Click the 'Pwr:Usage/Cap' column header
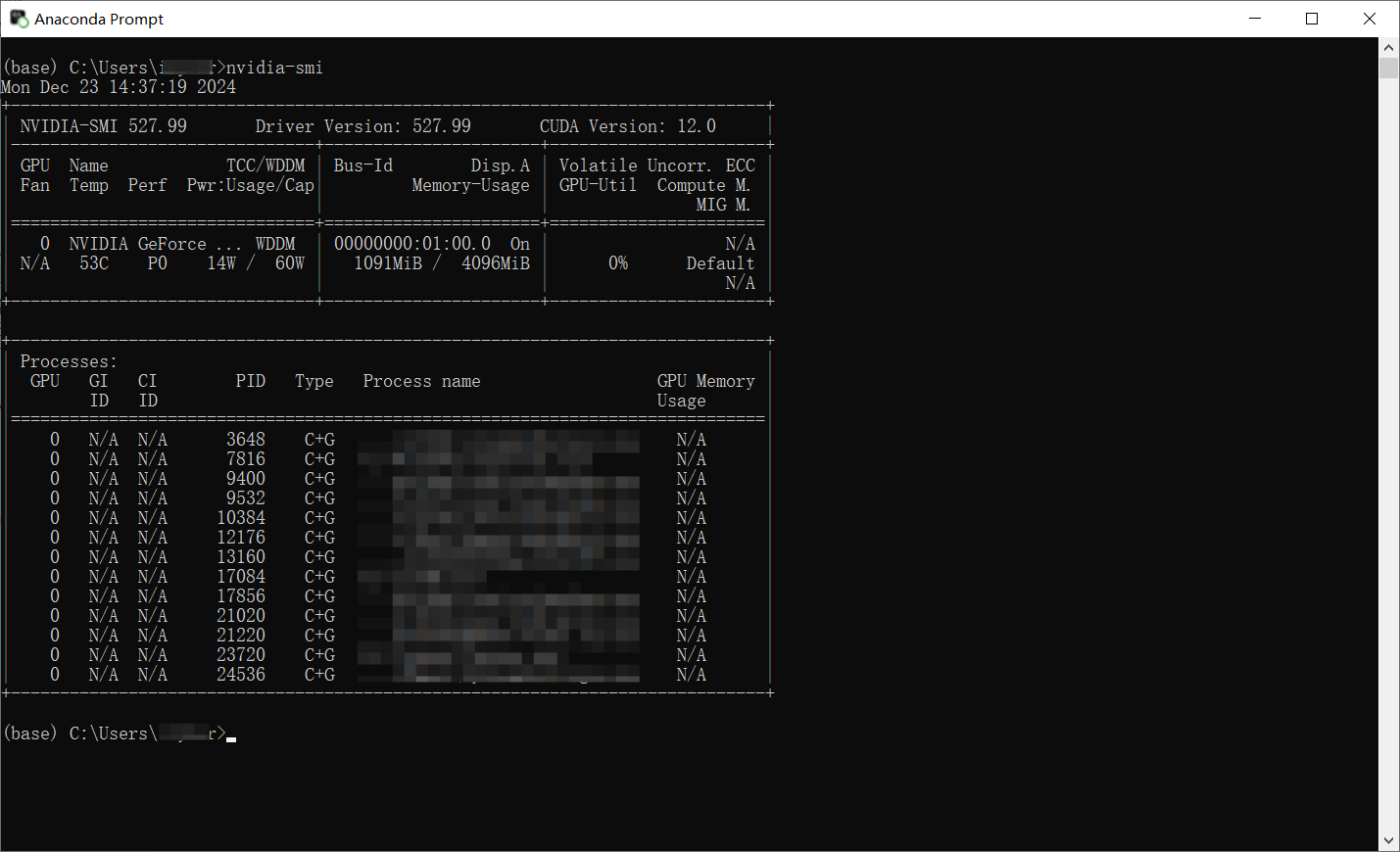Screen dimensions: 1400x852 251,185
